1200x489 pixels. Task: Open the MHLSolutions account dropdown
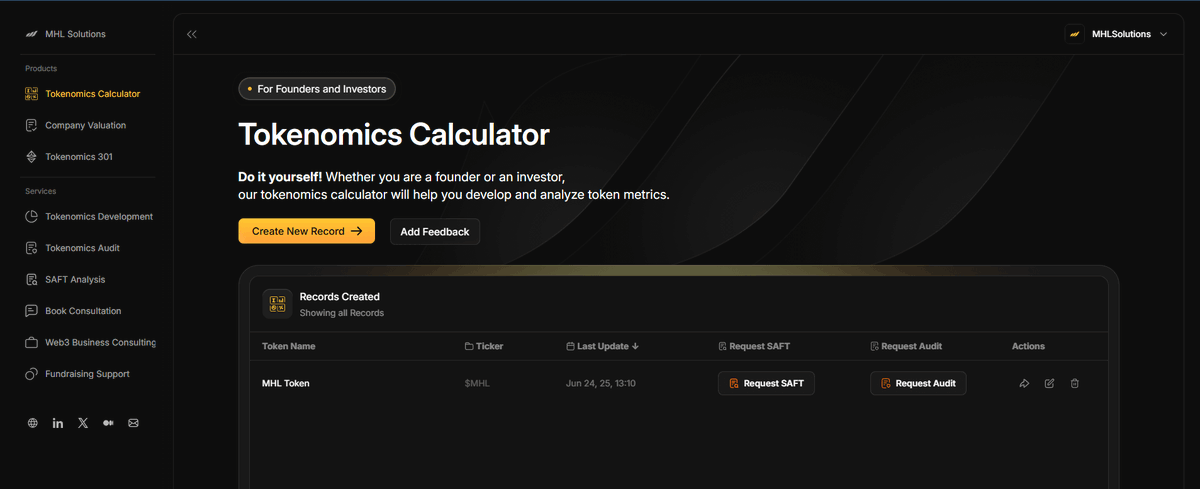1116,34
